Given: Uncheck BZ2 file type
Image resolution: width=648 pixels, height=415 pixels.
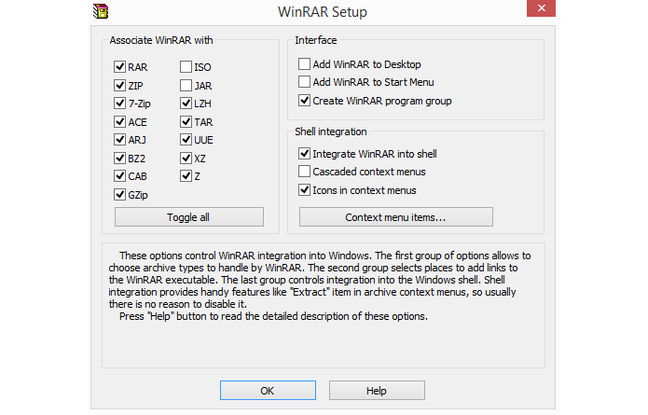Looking at the screenshot, I should point(120,158).
